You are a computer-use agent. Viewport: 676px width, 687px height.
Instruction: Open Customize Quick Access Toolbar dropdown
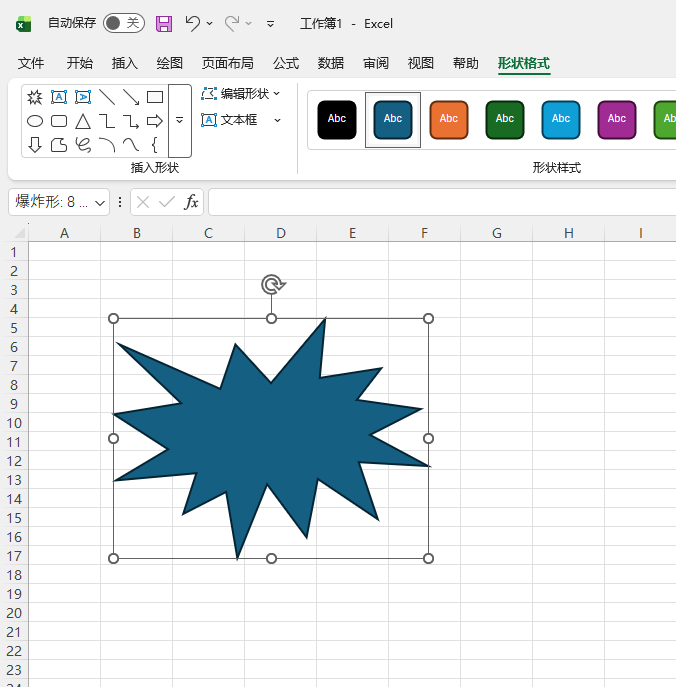pos(270,24)
